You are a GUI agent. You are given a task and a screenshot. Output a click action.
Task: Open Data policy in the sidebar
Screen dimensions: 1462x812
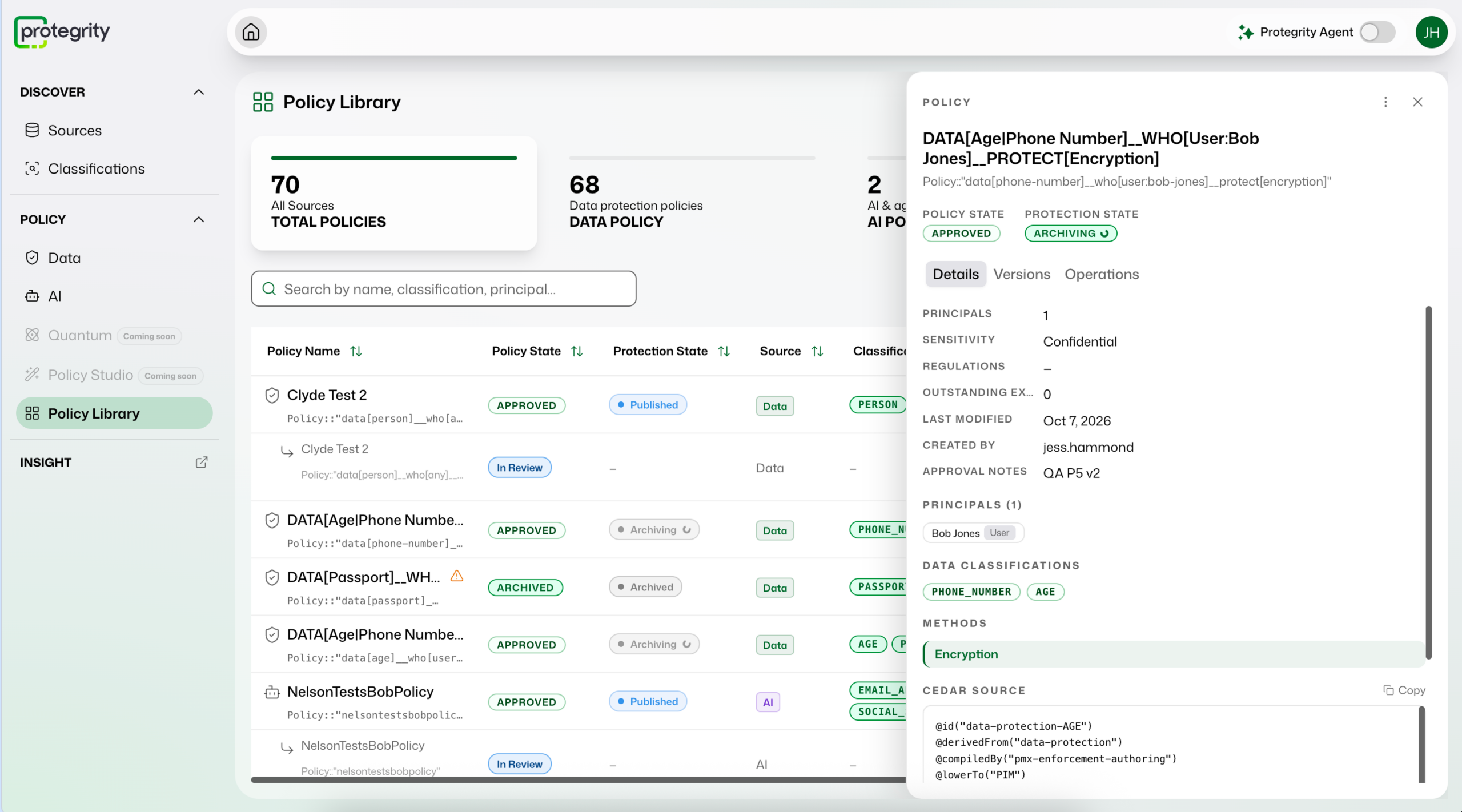(114, 258)
